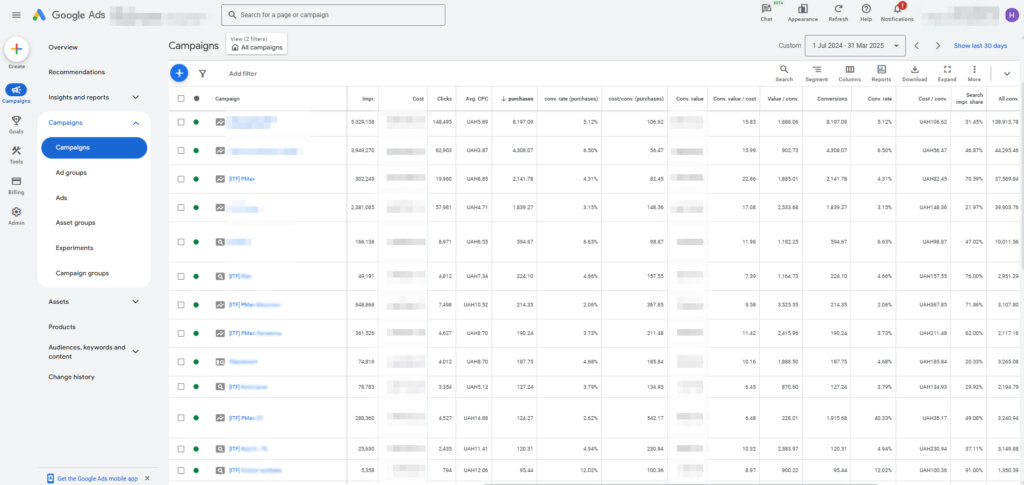Go to Ad groups in the sidebar
Screen dimensions: 1024x485
tap(71, 173)
